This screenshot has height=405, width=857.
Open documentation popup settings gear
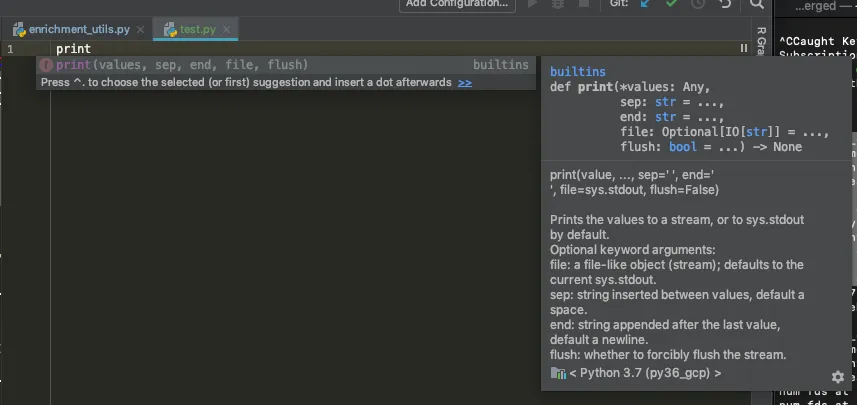pyautogui.click(x=837, y=377)
